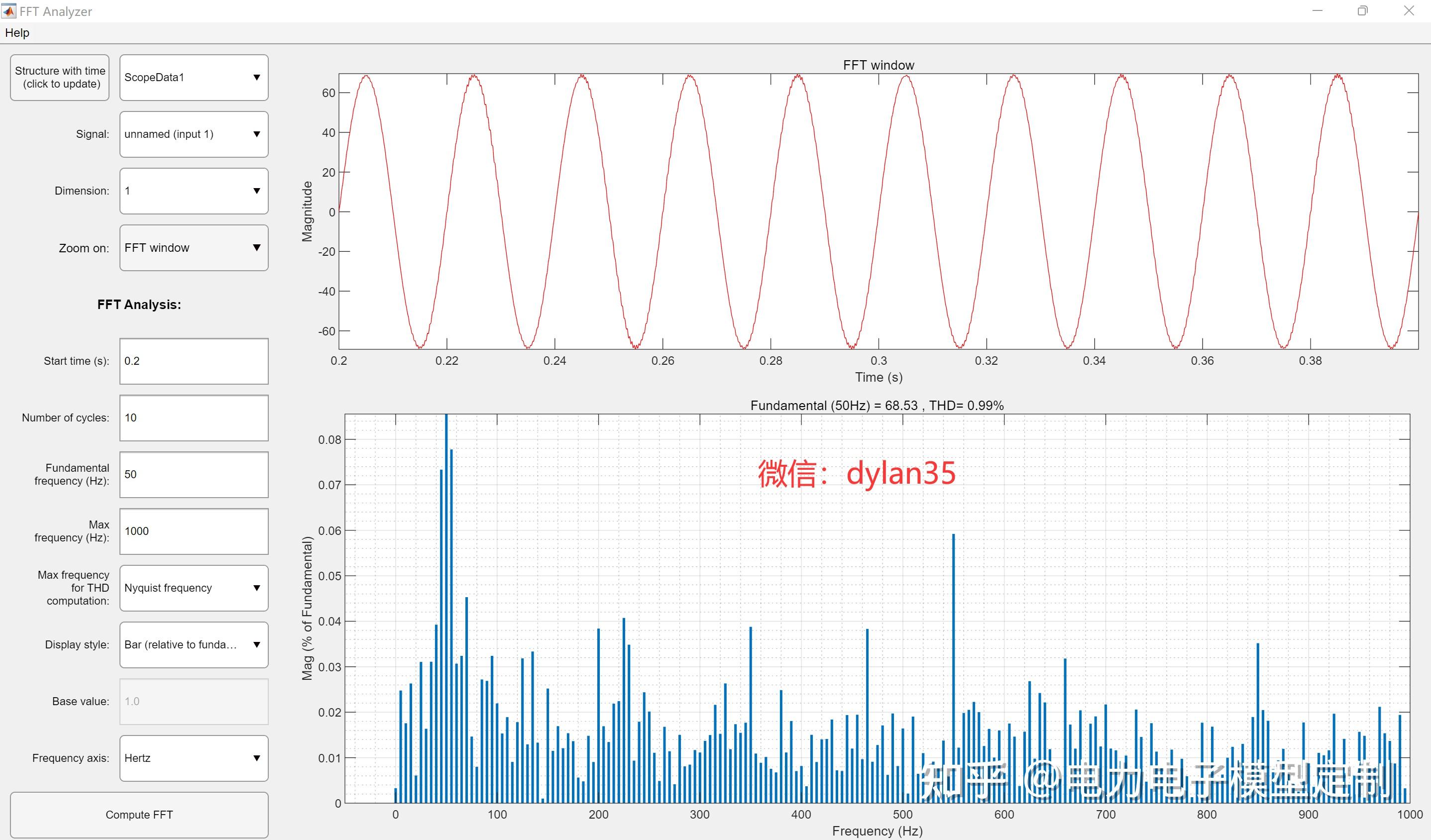1431x840 pixels.
Task: Click the Number of cycles field
Action: pyautogui.click(x=194, y=418)
